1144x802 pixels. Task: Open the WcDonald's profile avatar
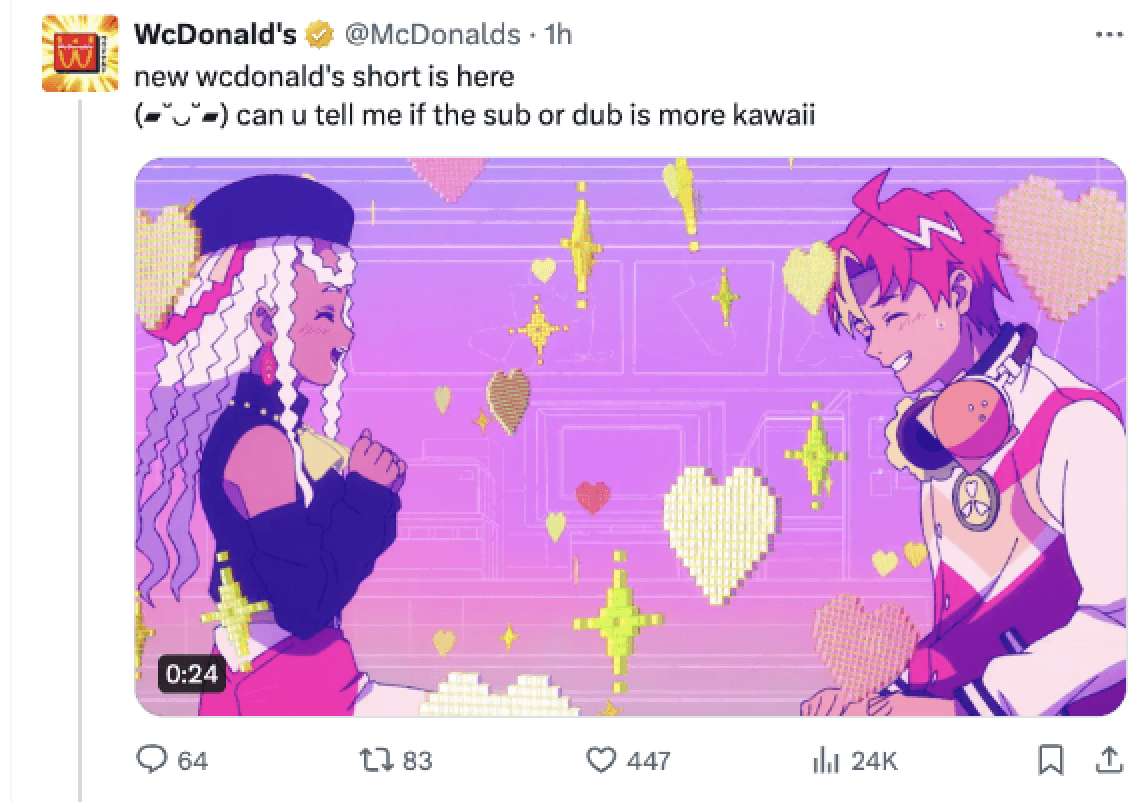click(x=80, y=53)
